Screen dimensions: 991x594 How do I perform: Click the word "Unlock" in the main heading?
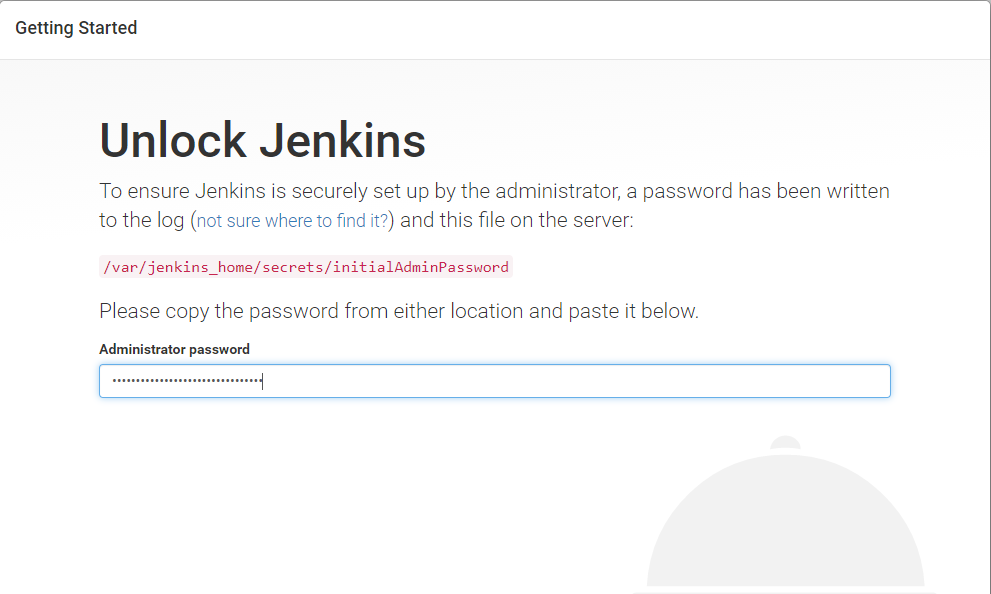pos(174,141)
